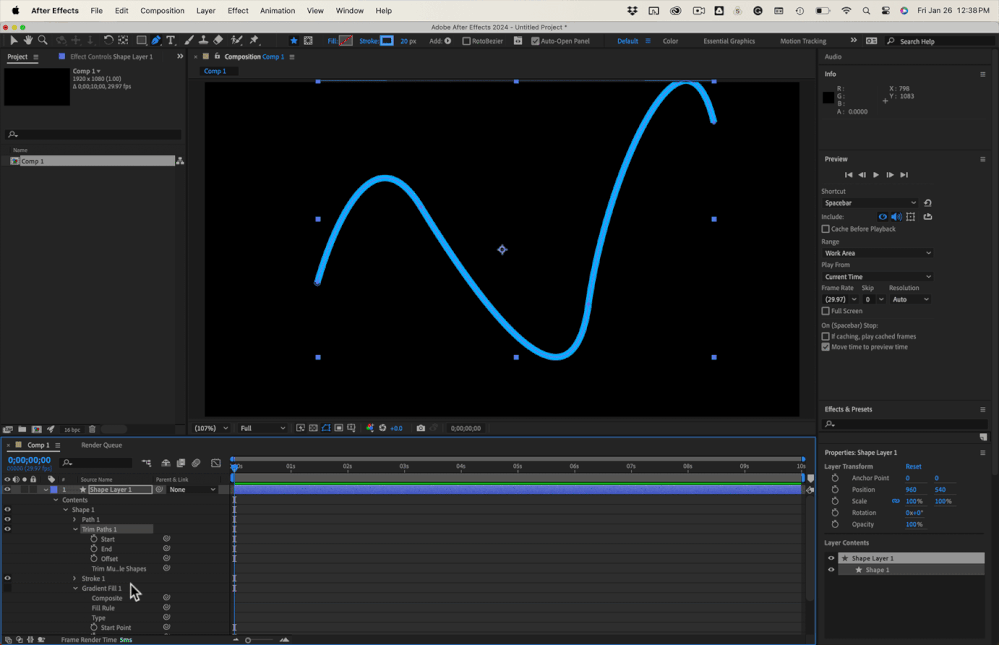Viewport: 999px width, 645px height.
Task: Enable the Full Screen checkbox in Preview
Action: coord(827,311)
